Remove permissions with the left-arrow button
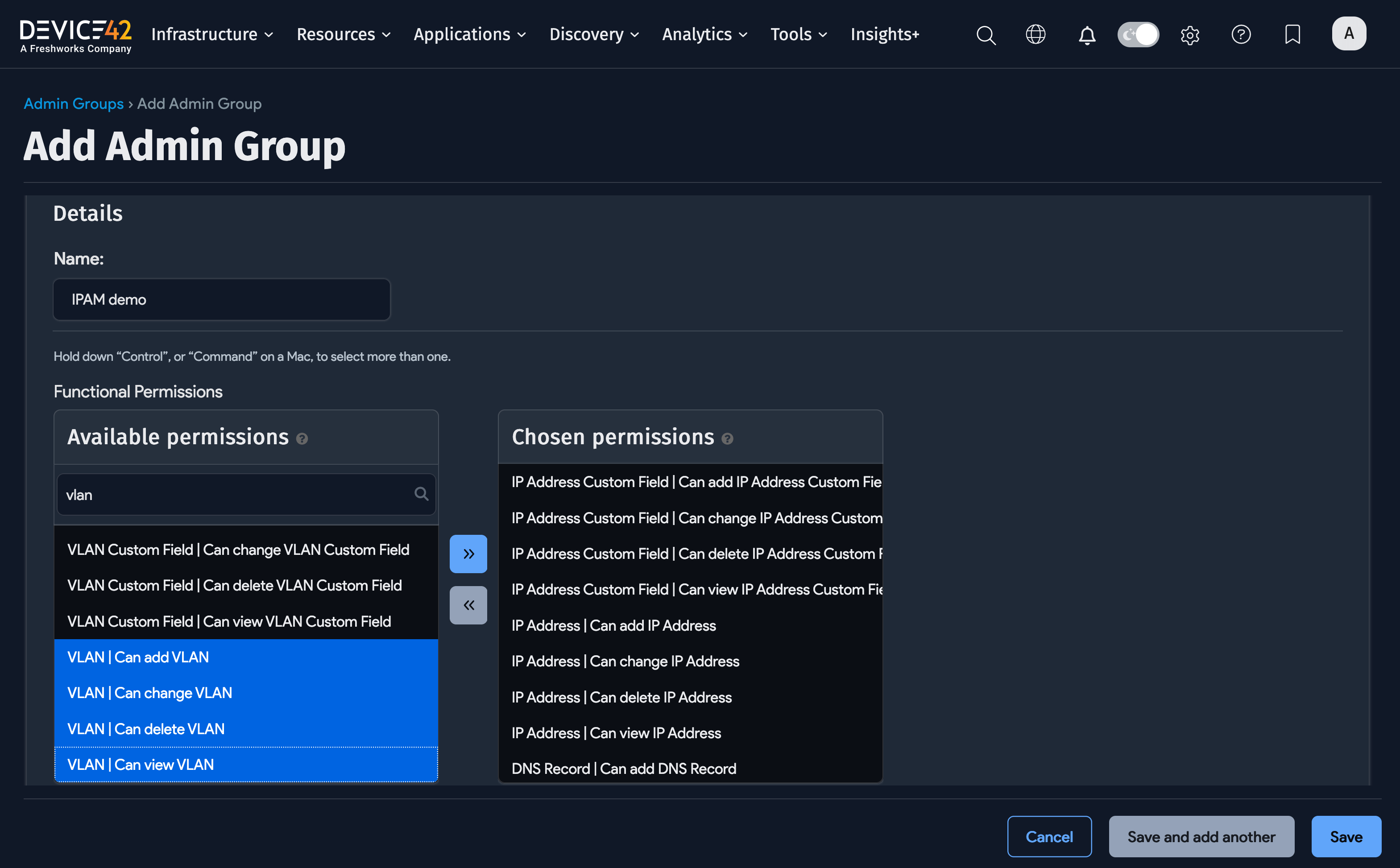 [468, 604]
